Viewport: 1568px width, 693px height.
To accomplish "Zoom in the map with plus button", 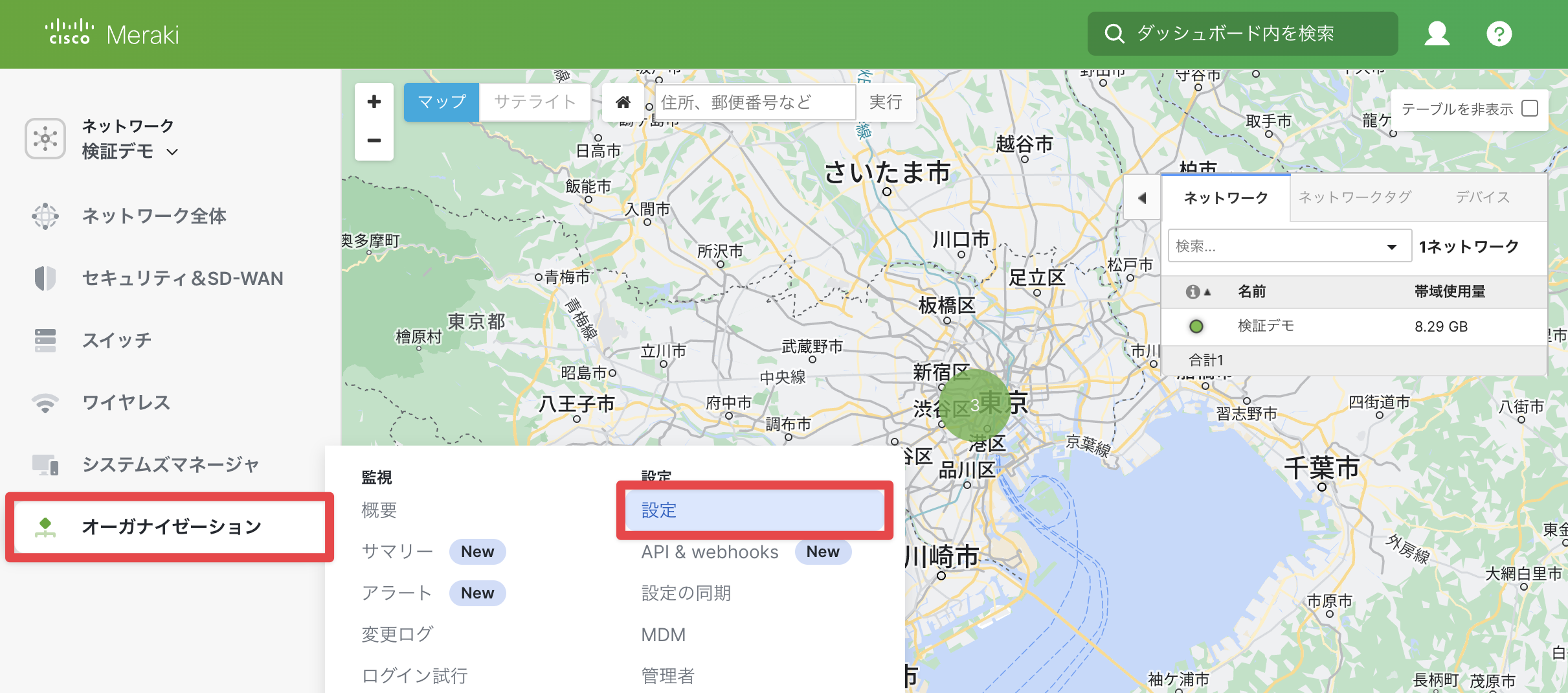I will [374, 102].
